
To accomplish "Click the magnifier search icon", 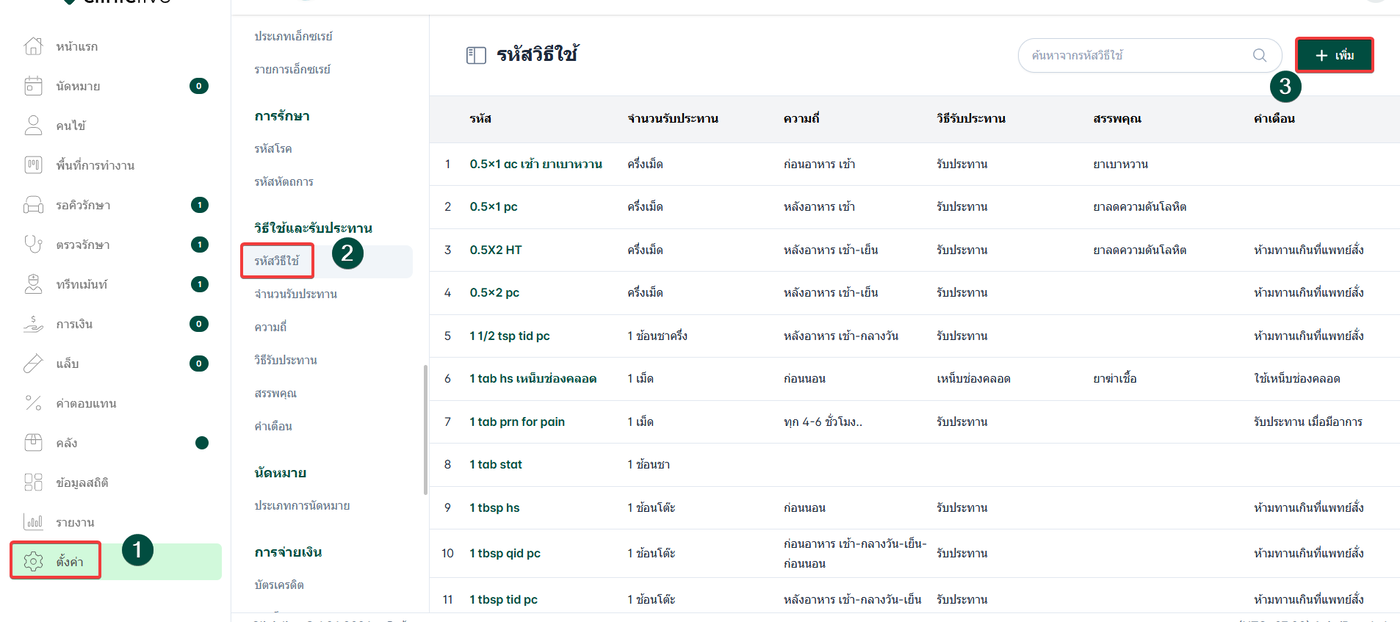I will click(x=1259, y=56).
